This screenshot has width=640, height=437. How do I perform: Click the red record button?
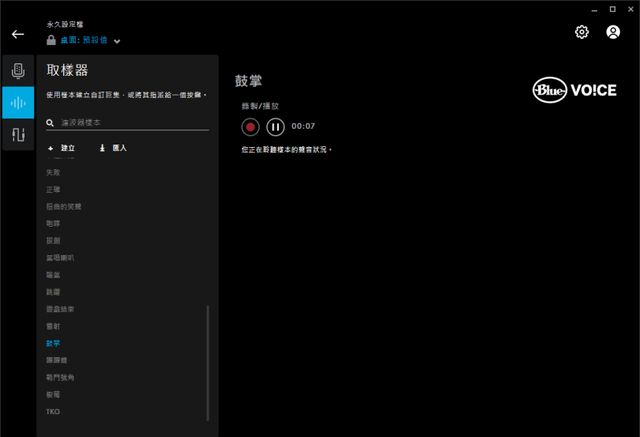[x=250, y=127]
